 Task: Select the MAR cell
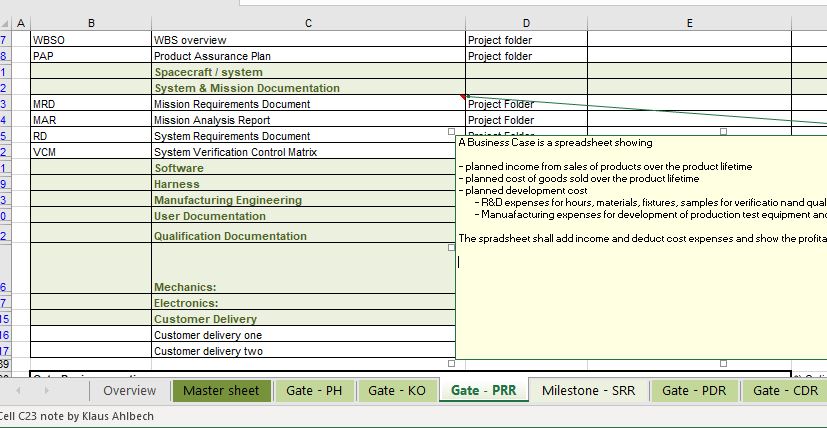click(91, 120)
